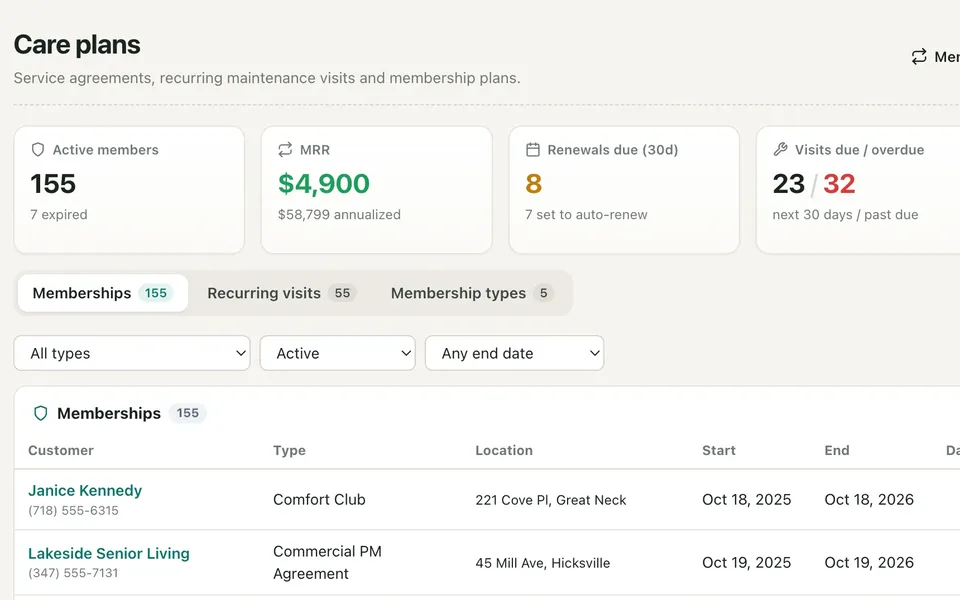This screenshot has height=600, width=960.
Task: Click the recurring arrows icon beside MRR
Action: tap(285, 150)
